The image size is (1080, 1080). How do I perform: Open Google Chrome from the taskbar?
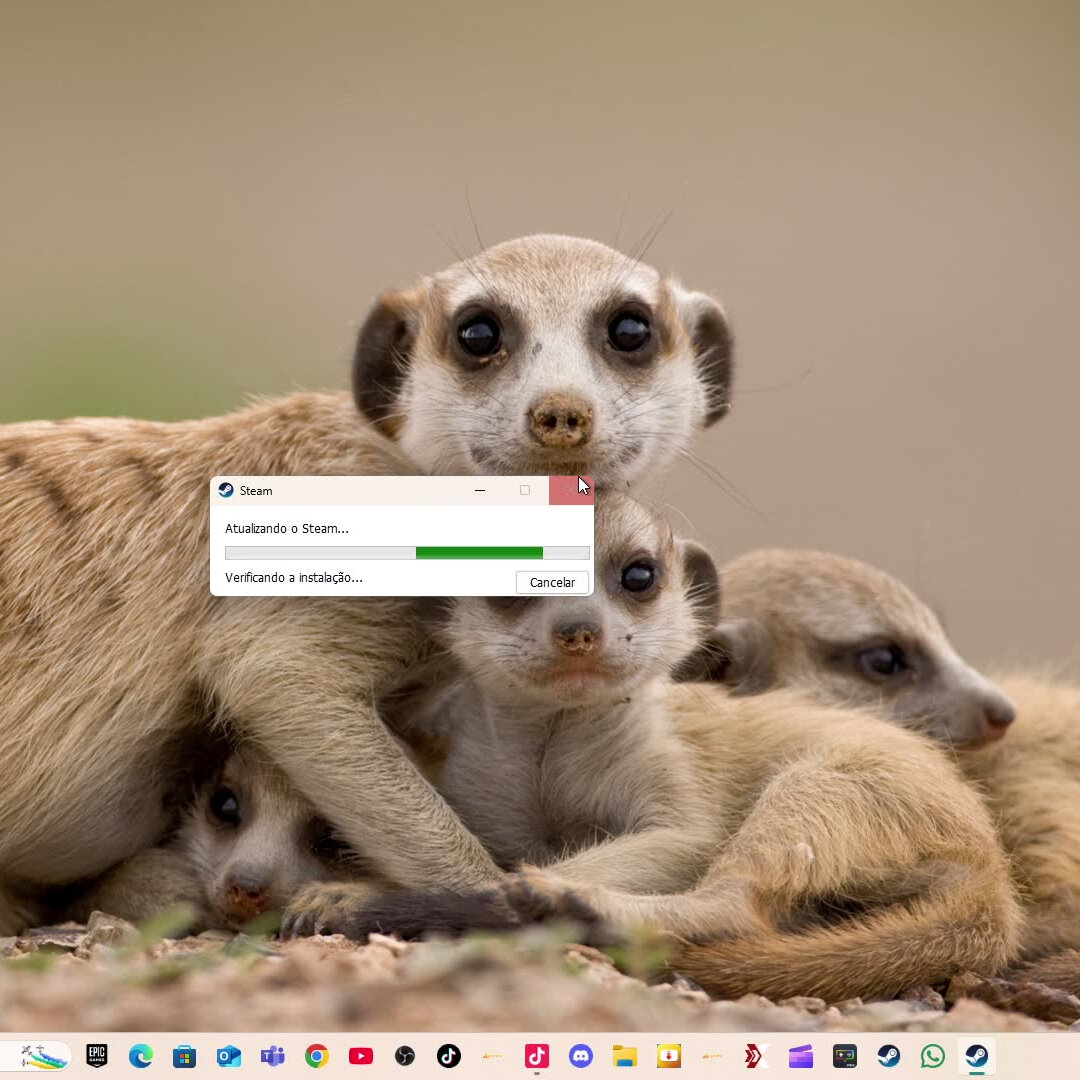click(x=317, y=1056)
